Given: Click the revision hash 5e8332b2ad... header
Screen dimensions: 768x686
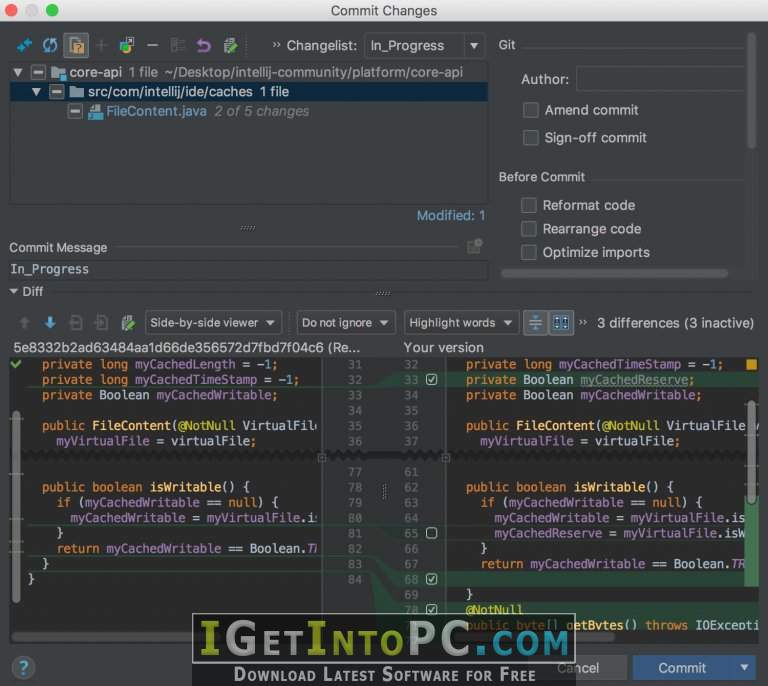Looking at the screenshot, I should tap(187, 348).
